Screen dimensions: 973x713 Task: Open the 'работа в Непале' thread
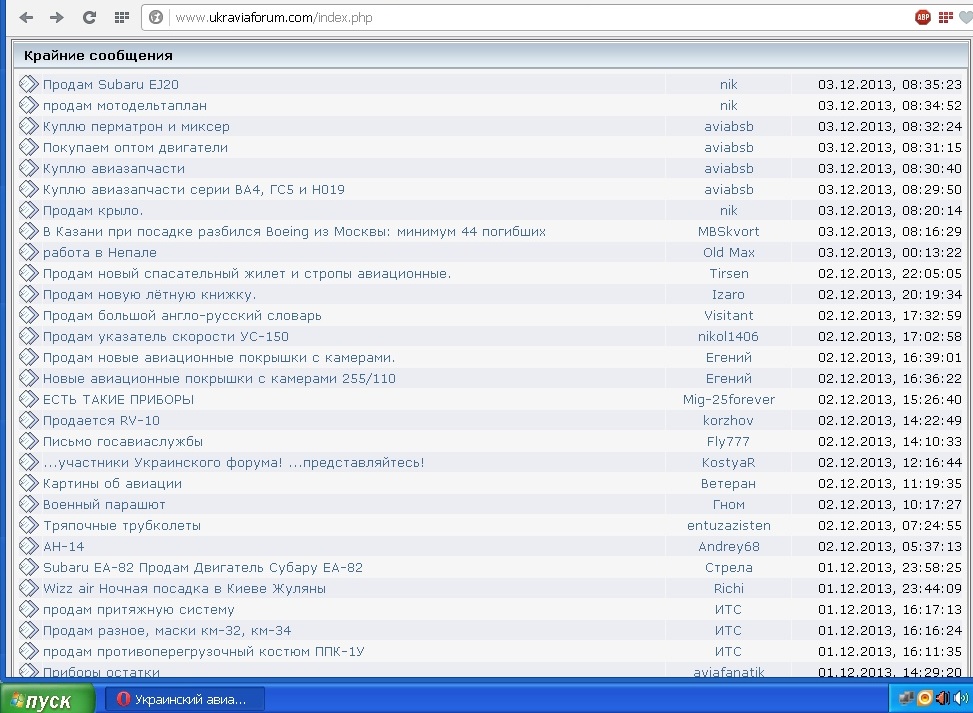pos(99,252)
